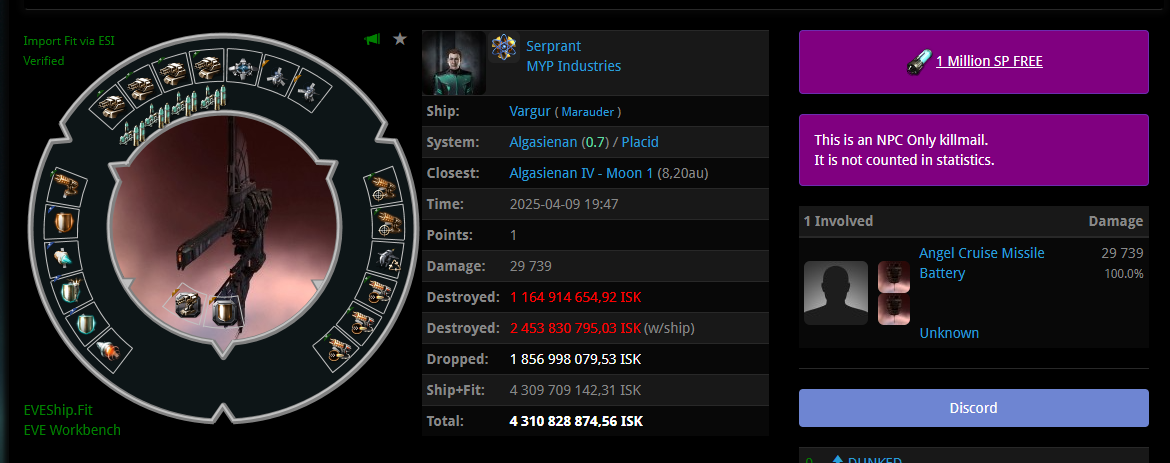
Task: Open the Vargur ship link
Action: (x=530, y=111)
